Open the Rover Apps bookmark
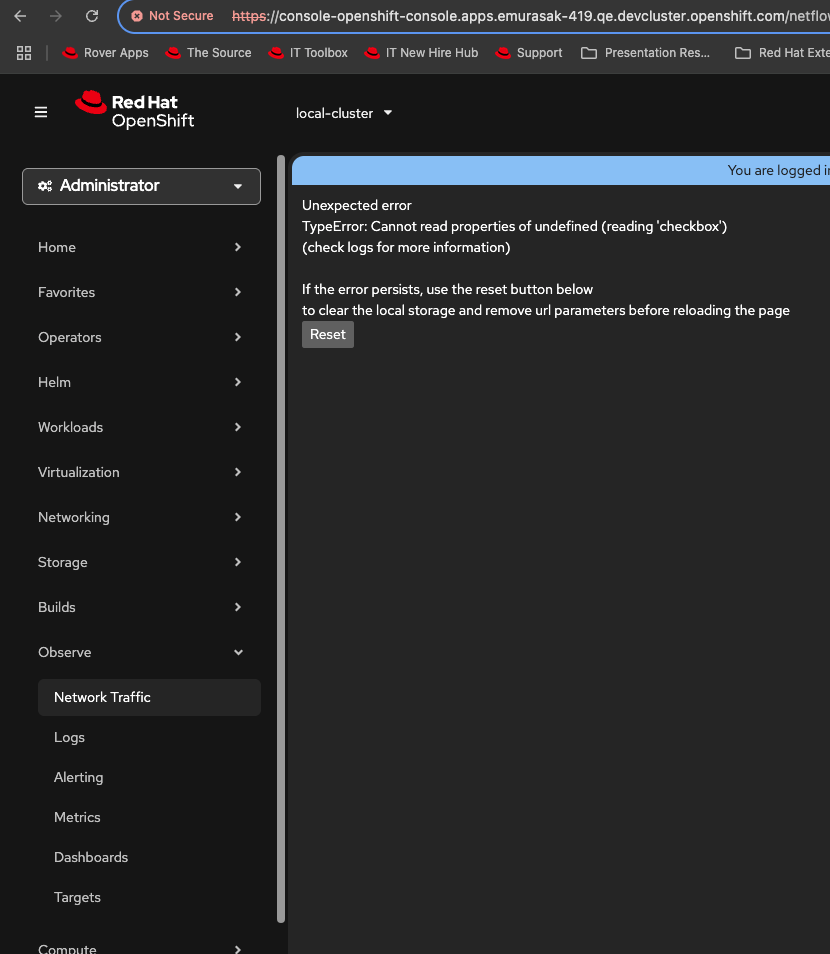Image resolution: width=830 pixels, height=954 pixels. 106,53
